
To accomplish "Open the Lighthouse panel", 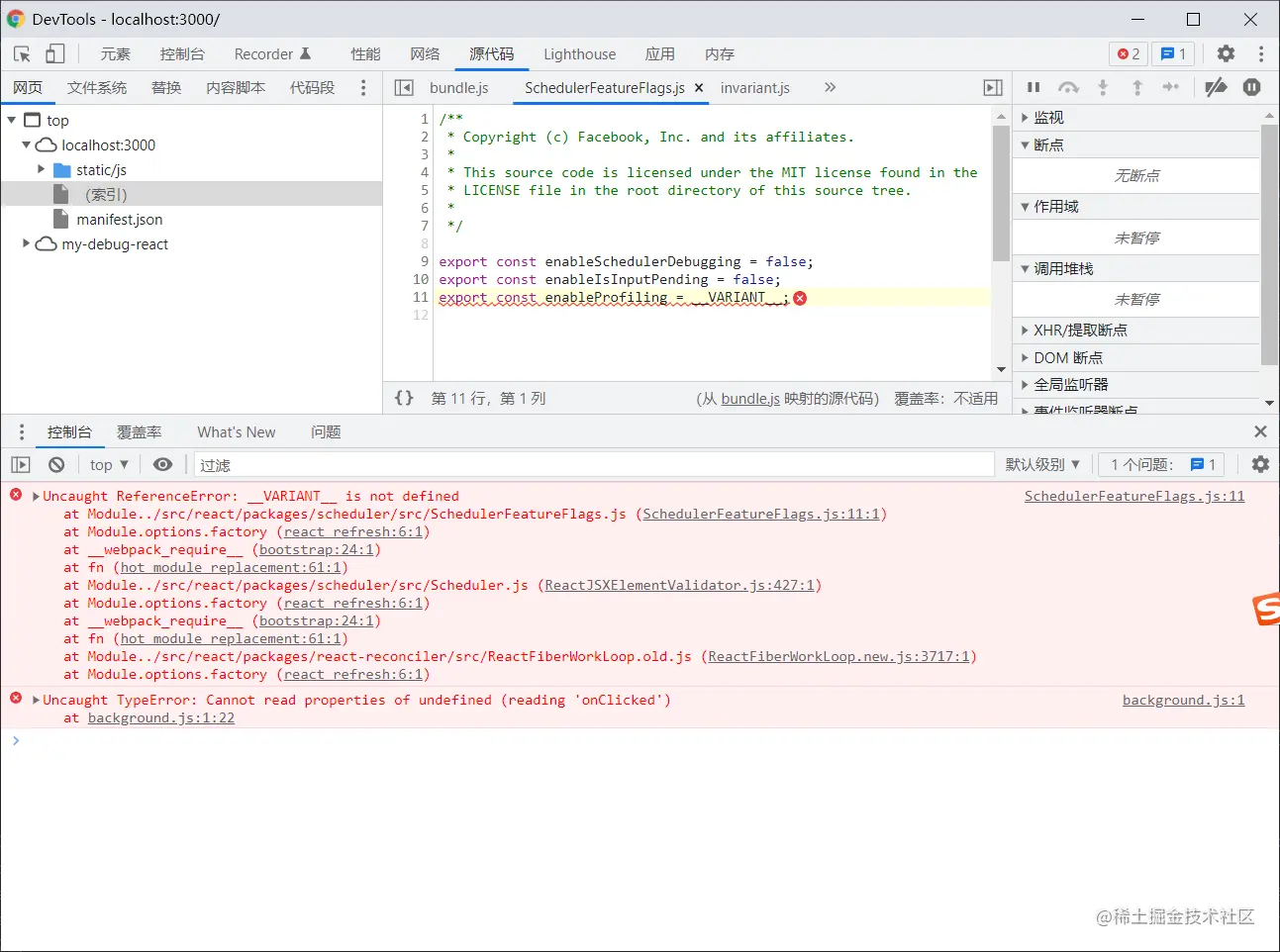I will point(579,54).
